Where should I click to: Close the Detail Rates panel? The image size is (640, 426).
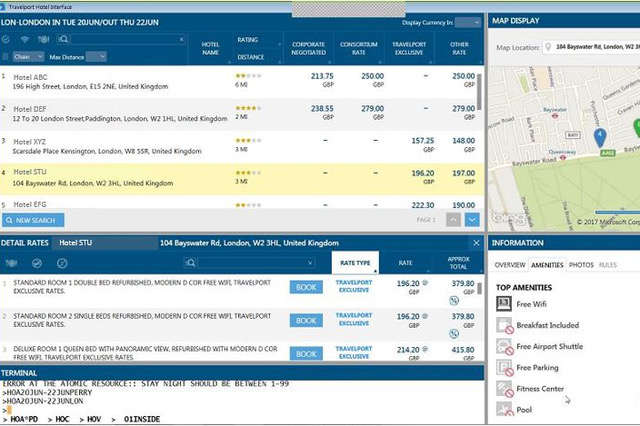(x=476, y=243)
